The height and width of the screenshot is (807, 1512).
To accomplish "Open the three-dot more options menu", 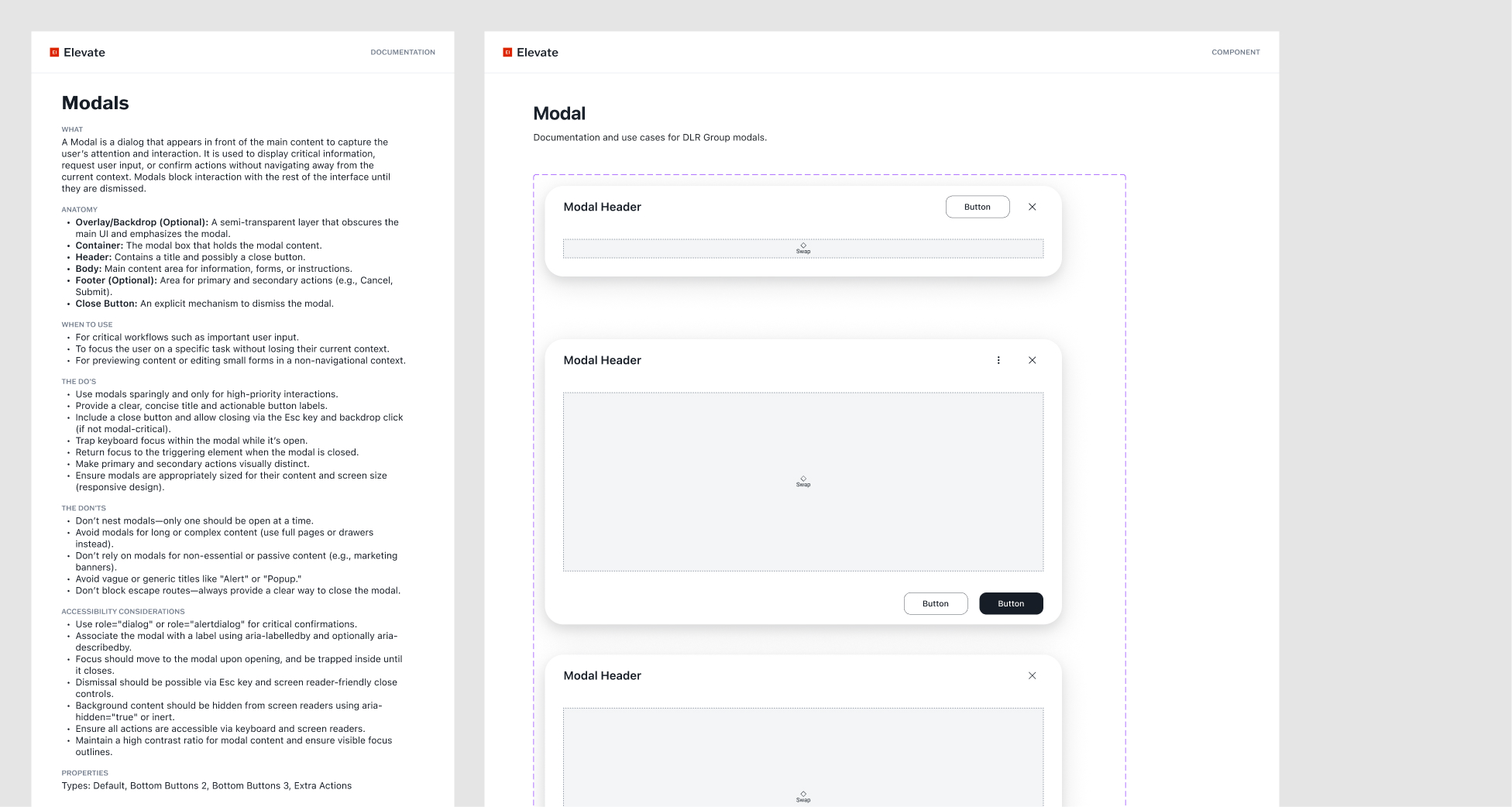I will (x=998, y=360).
